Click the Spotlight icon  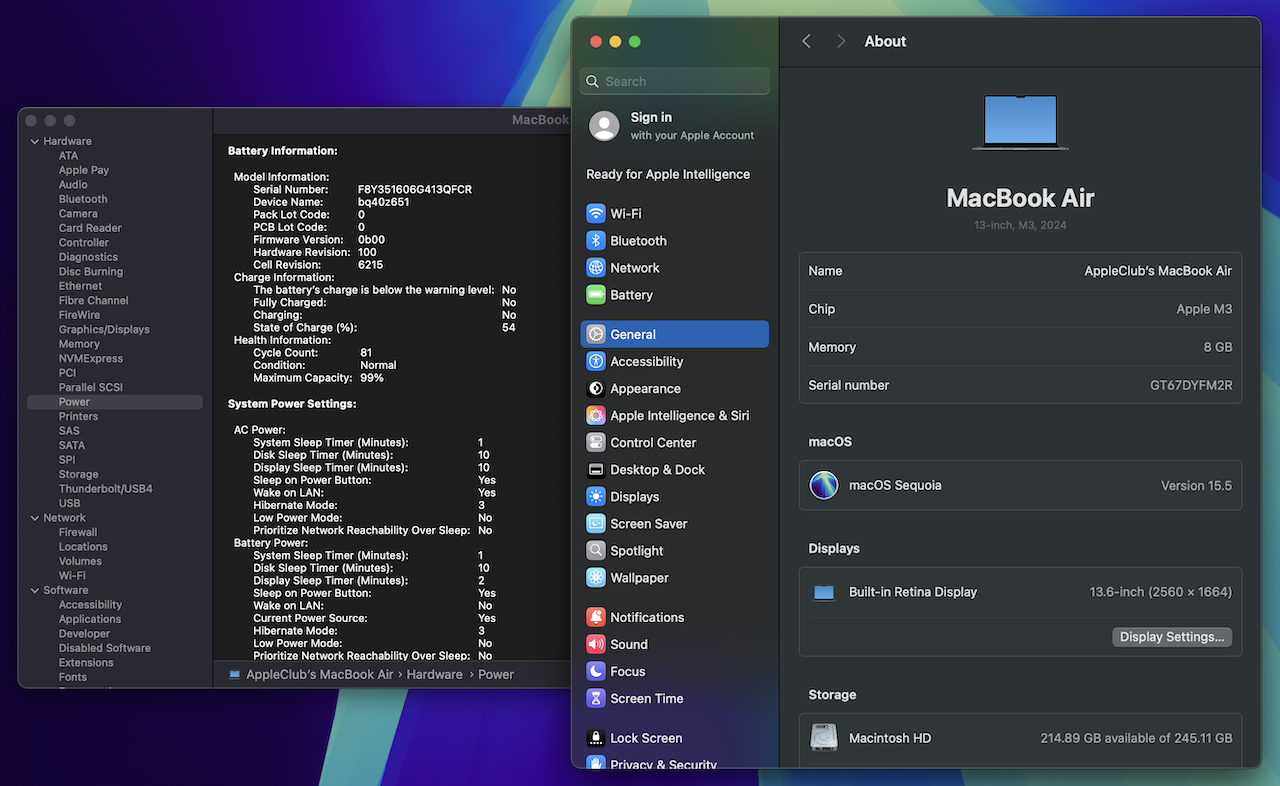coord(596,550)
